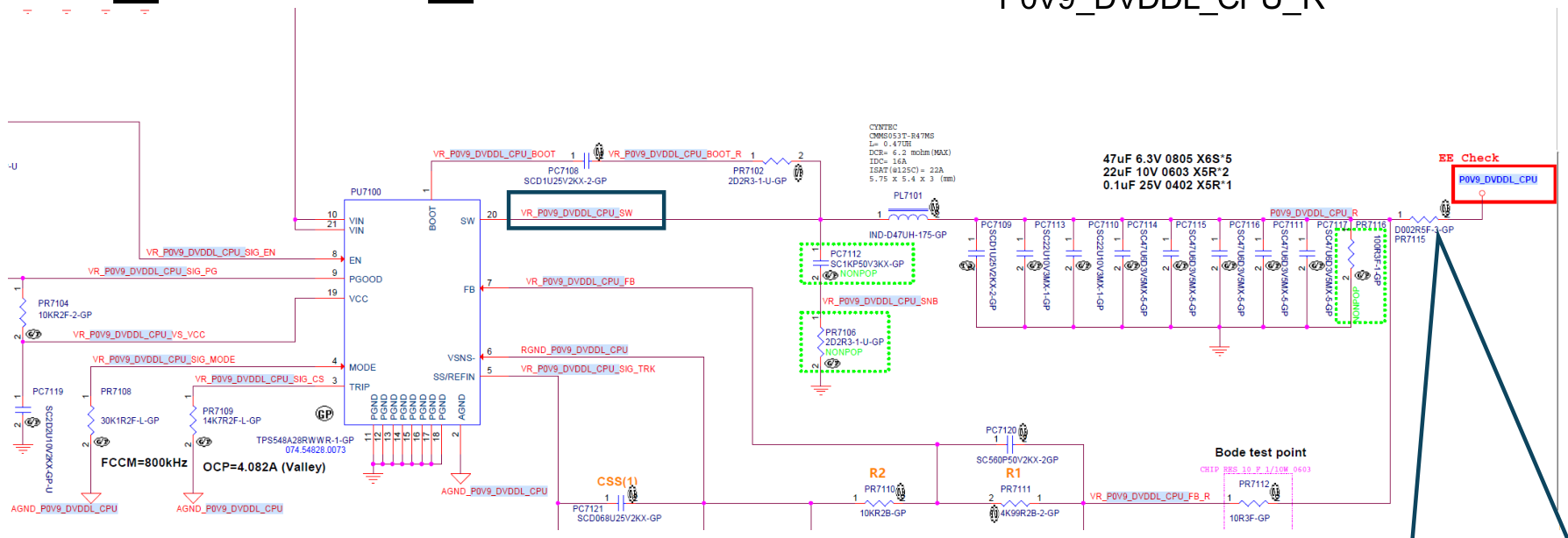Viewport: 1568px width, 538px height.
Task: Click the PR7102 resistor designator
Action: [748, 172]
